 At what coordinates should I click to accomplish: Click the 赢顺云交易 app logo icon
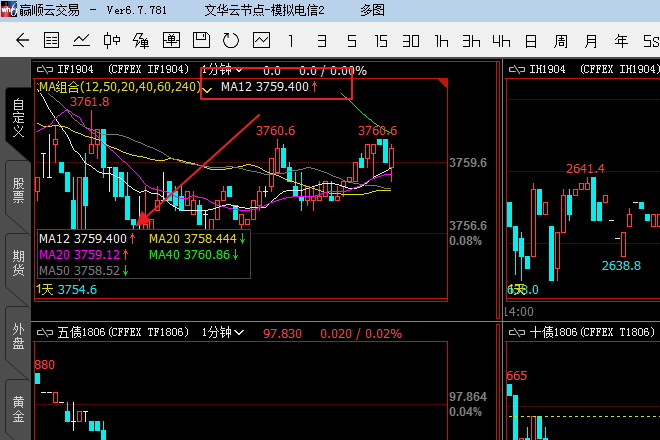[8, 9]
